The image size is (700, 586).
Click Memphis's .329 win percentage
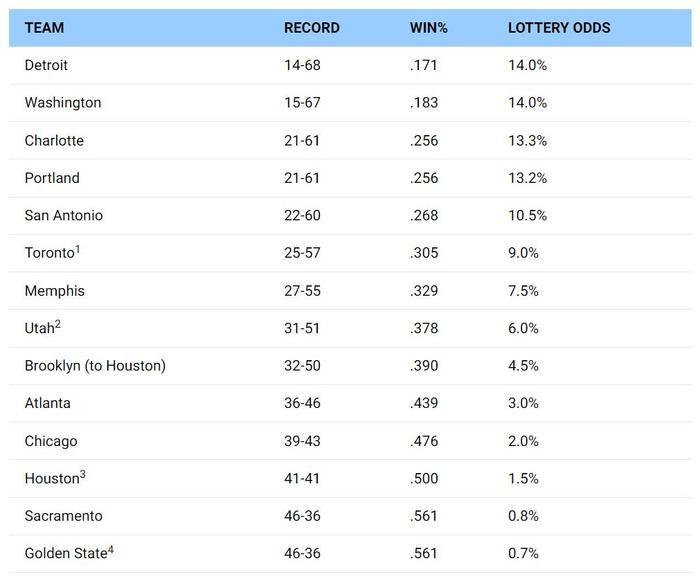click(424, 291)
